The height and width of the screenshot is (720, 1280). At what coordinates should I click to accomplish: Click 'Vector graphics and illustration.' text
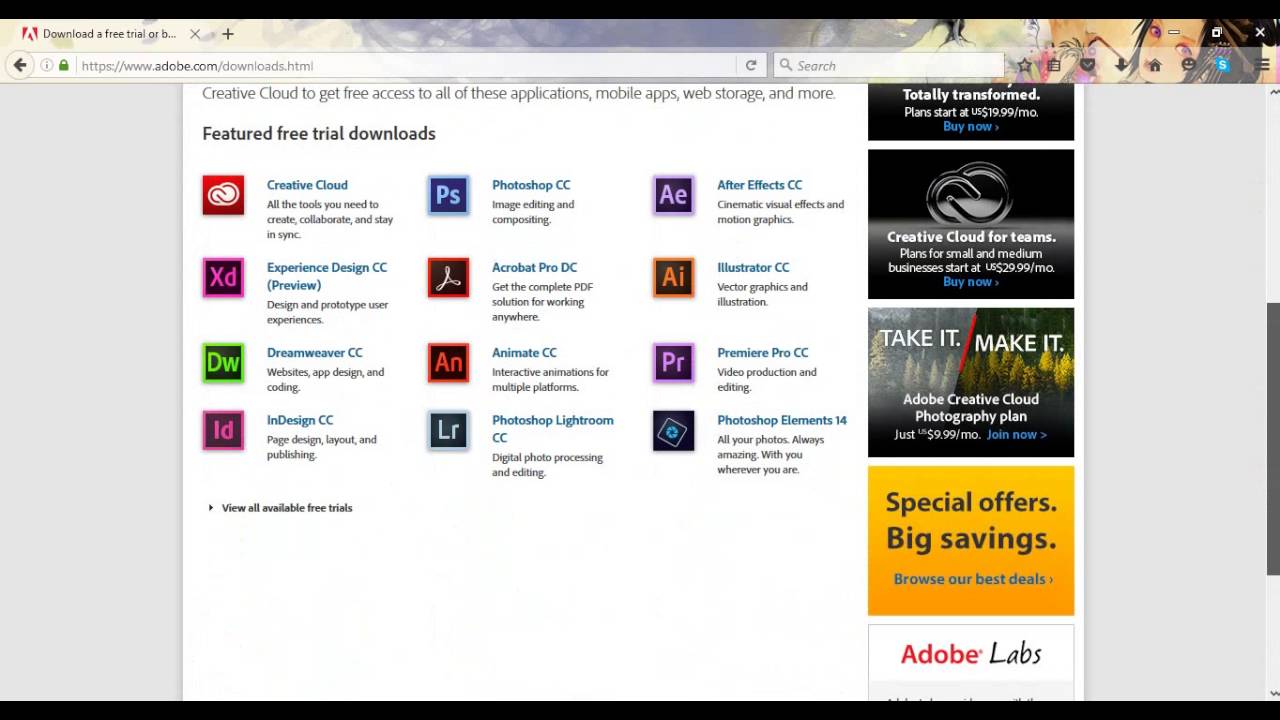(762, 294)
